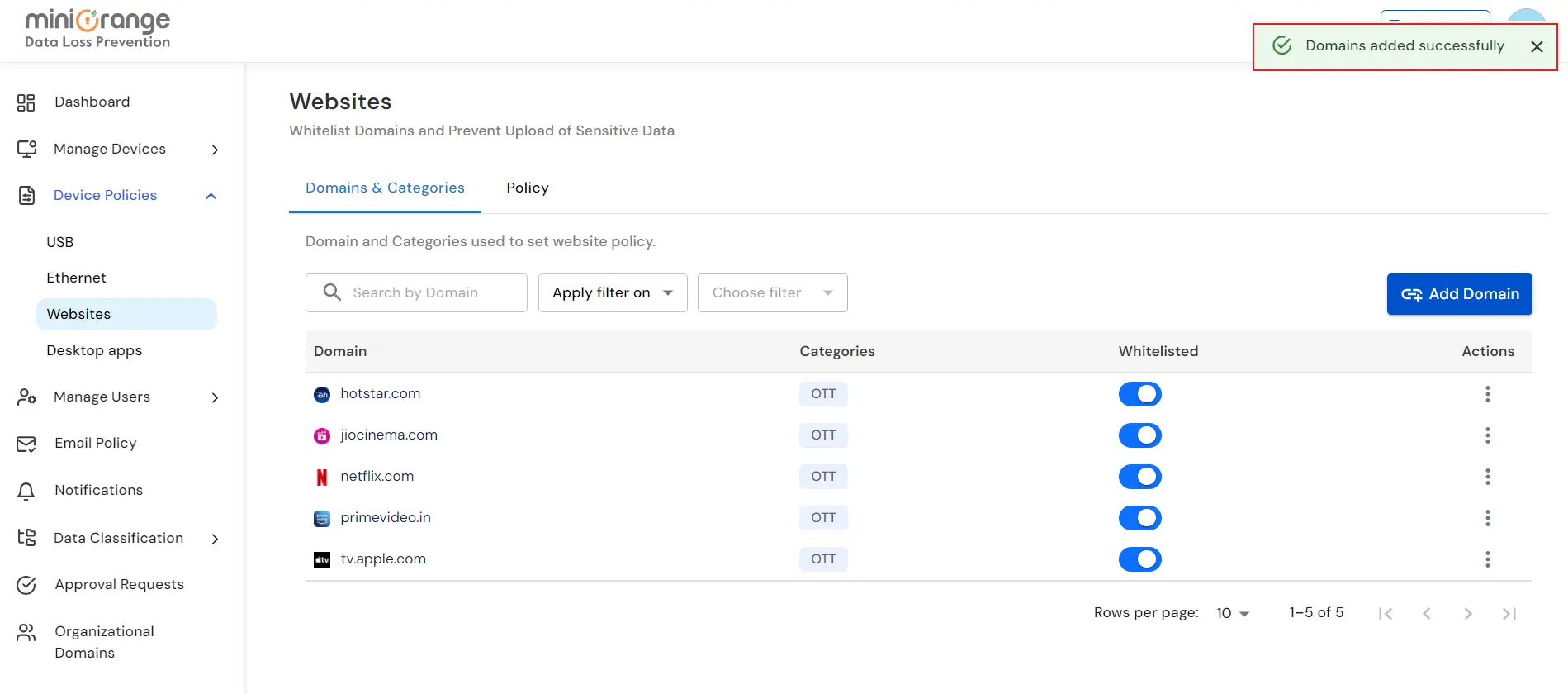Click the Approval Requests checkmark icon
The image size is (1568, 694).
coord(26,585)
